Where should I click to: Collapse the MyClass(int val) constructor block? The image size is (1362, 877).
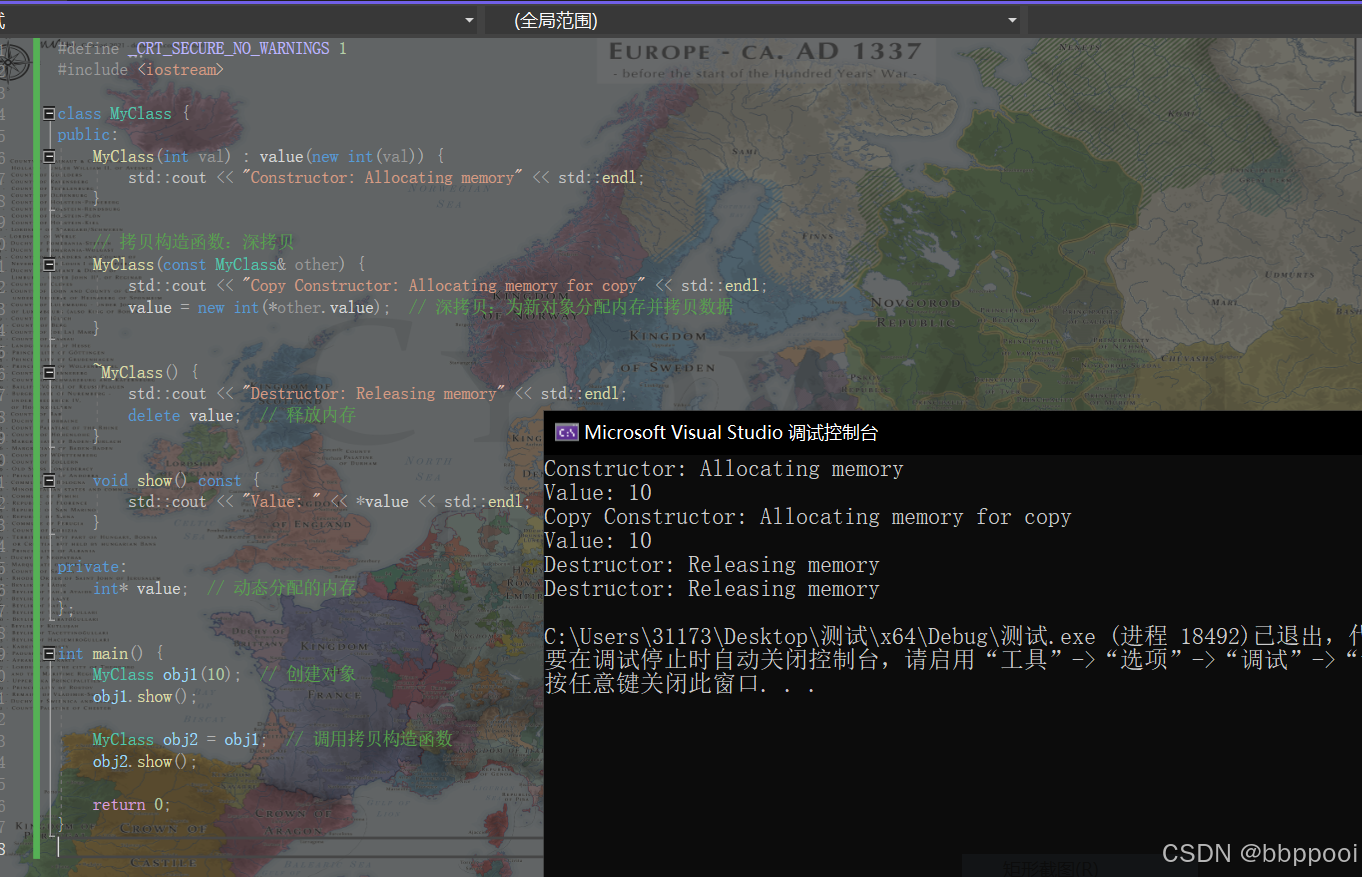(x=49, y=157)
